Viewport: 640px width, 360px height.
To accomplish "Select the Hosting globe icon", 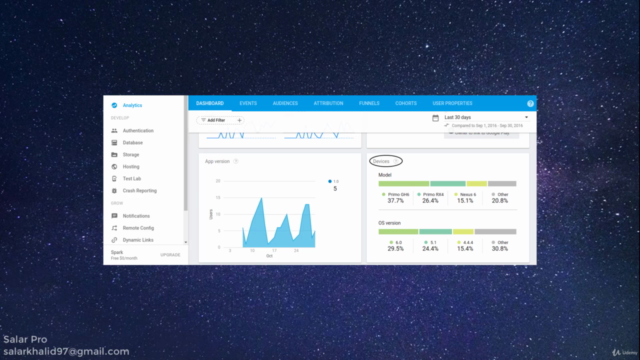I will (114, 167).
